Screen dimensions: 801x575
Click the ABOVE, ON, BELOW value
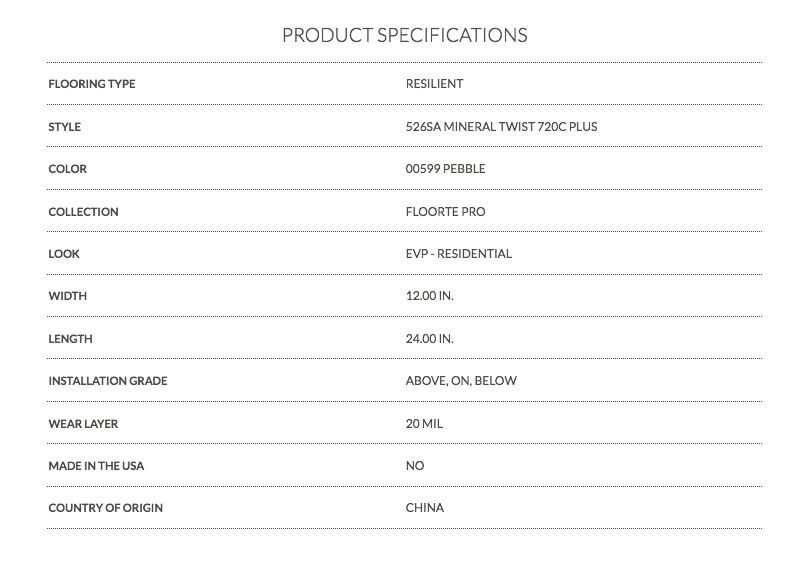coord(461,381)
